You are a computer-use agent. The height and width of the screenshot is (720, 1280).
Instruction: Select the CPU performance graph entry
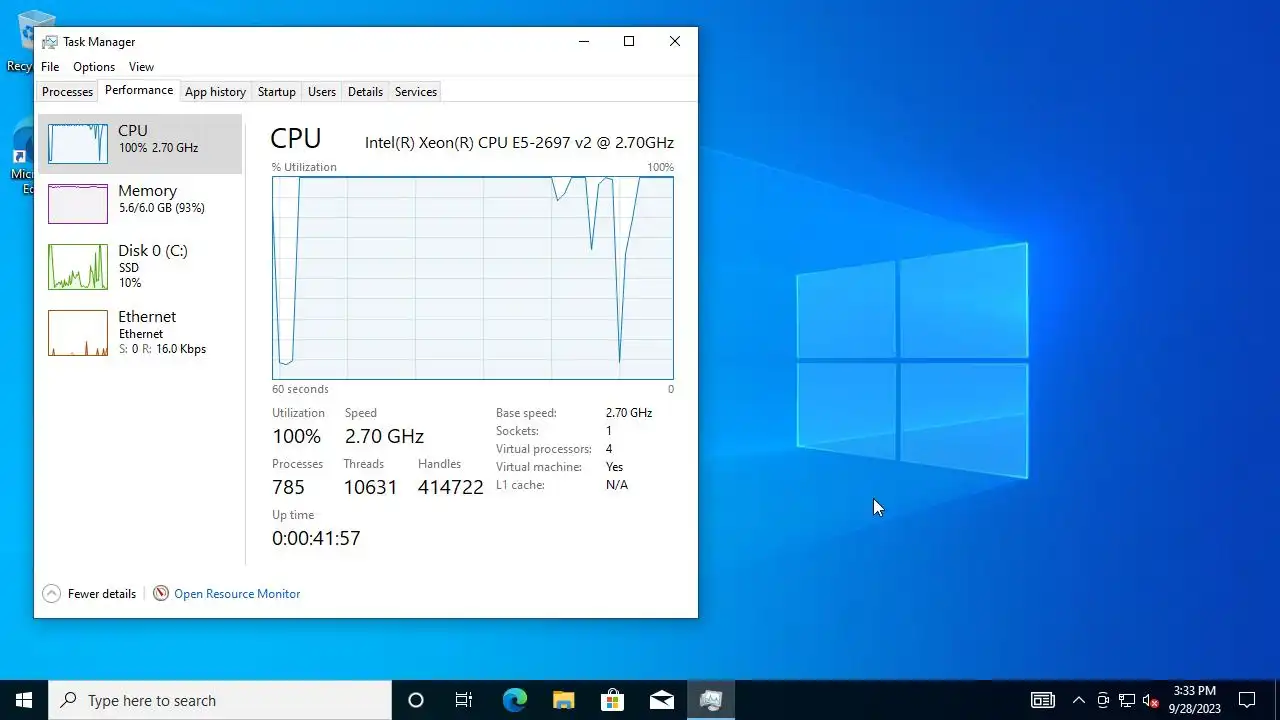point(140,144)
